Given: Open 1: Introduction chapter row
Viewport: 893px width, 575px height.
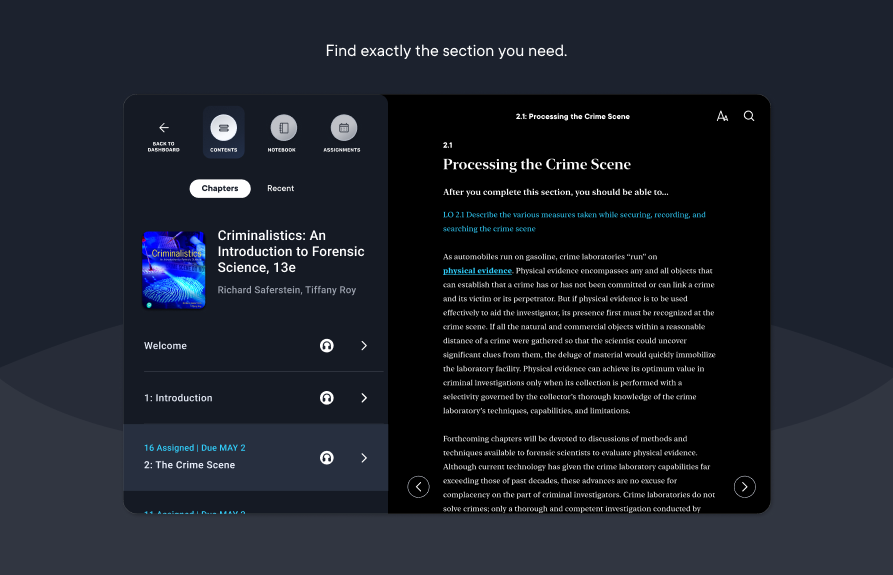Looking at the screenshot, I should pos(256,398).
